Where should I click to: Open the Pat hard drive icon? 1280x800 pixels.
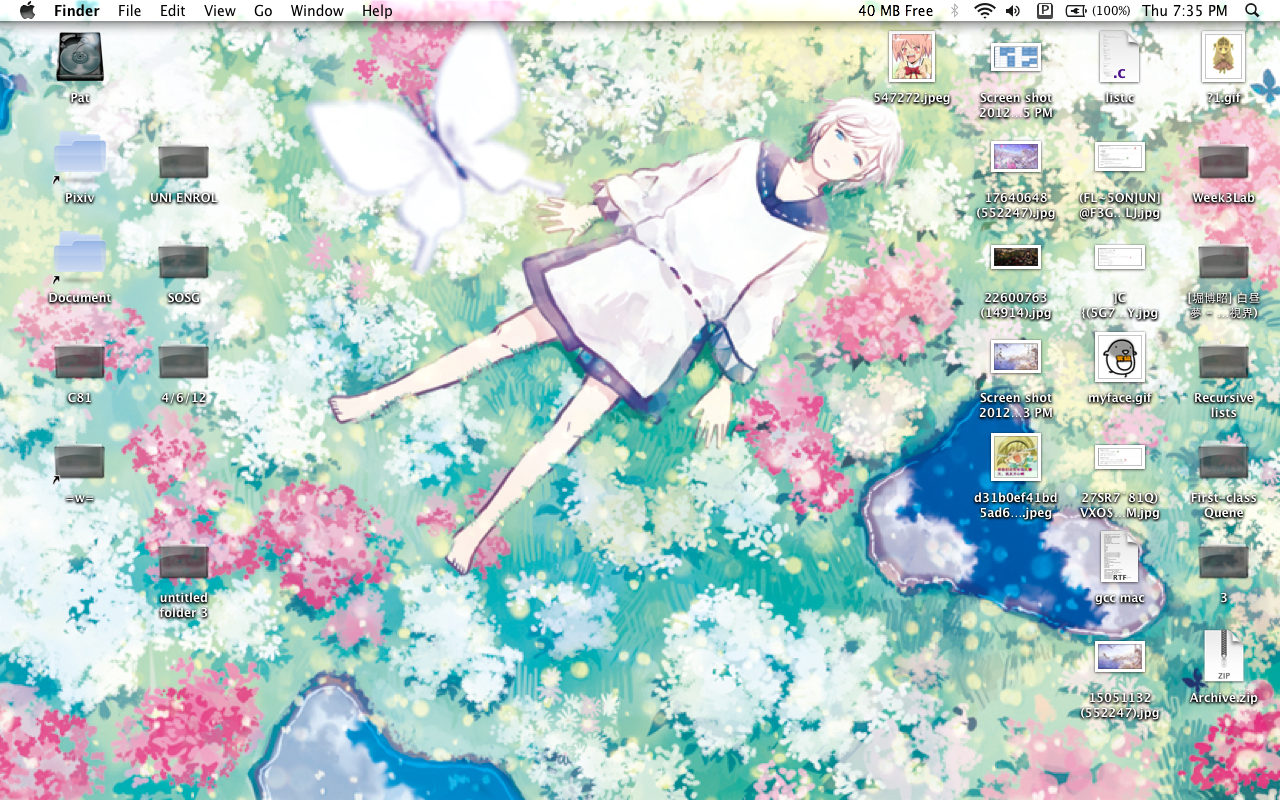(80, 57)
